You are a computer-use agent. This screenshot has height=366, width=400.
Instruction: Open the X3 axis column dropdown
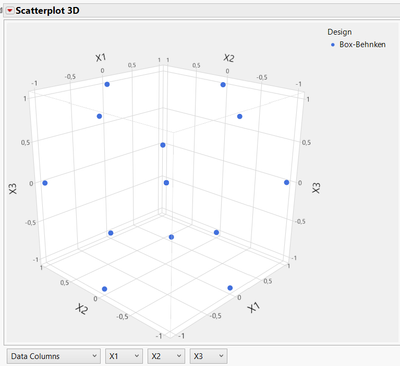coord(208,356)
